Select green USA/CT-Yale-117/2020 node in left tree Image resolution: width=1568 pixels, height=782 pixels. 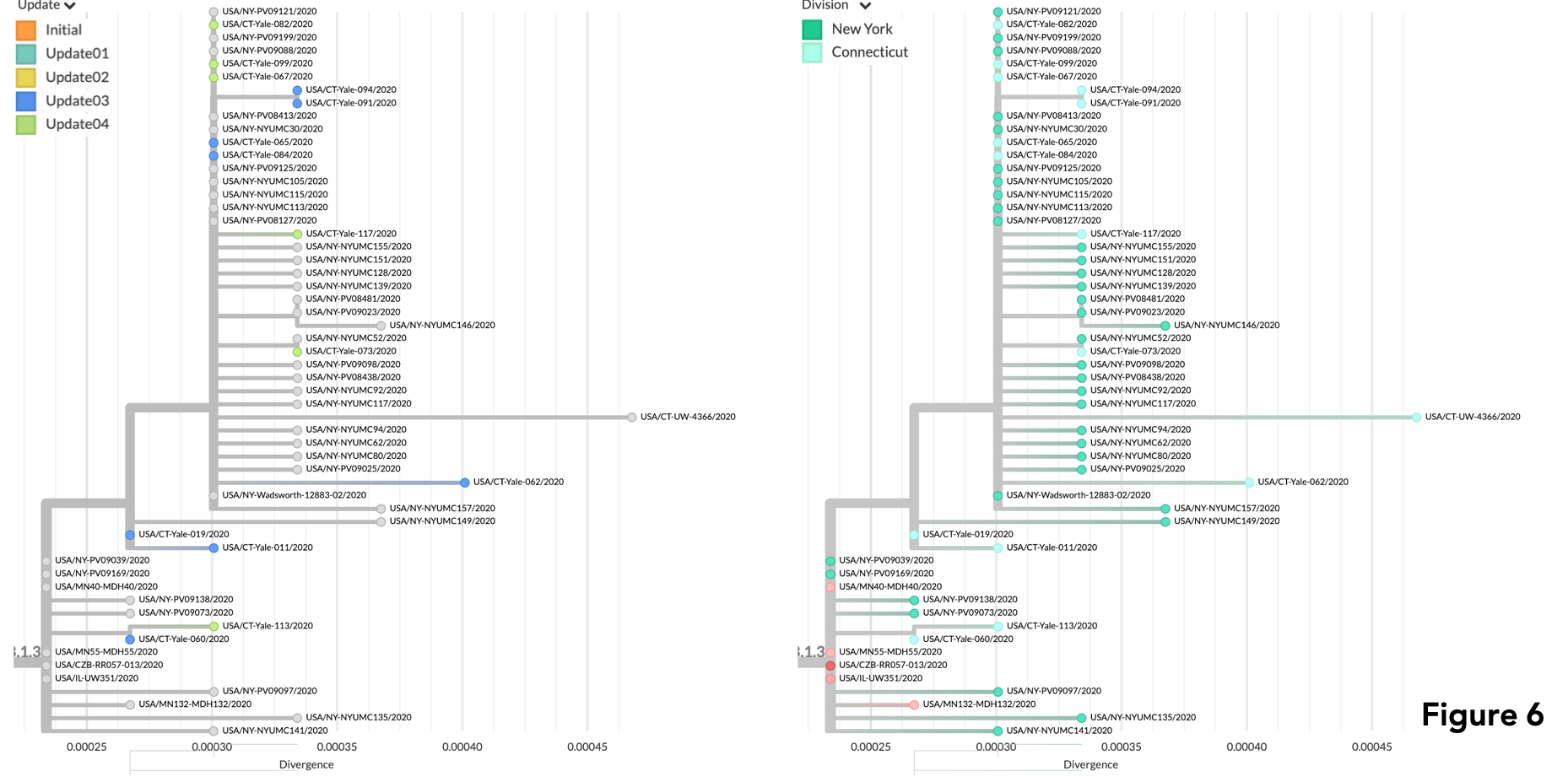click(297, 234)
